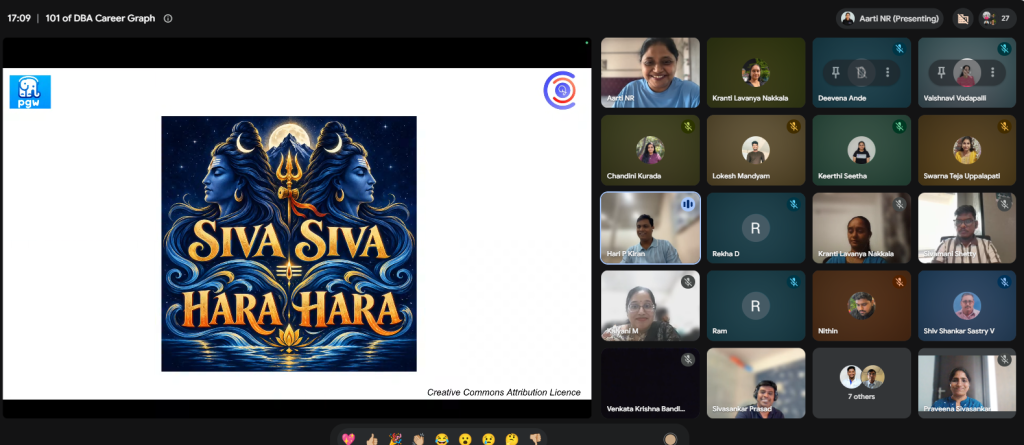The image size is (1024, 445).
Task: Select Kranti Lavanya Nakkala tile with live video
Action: (861, 228)
